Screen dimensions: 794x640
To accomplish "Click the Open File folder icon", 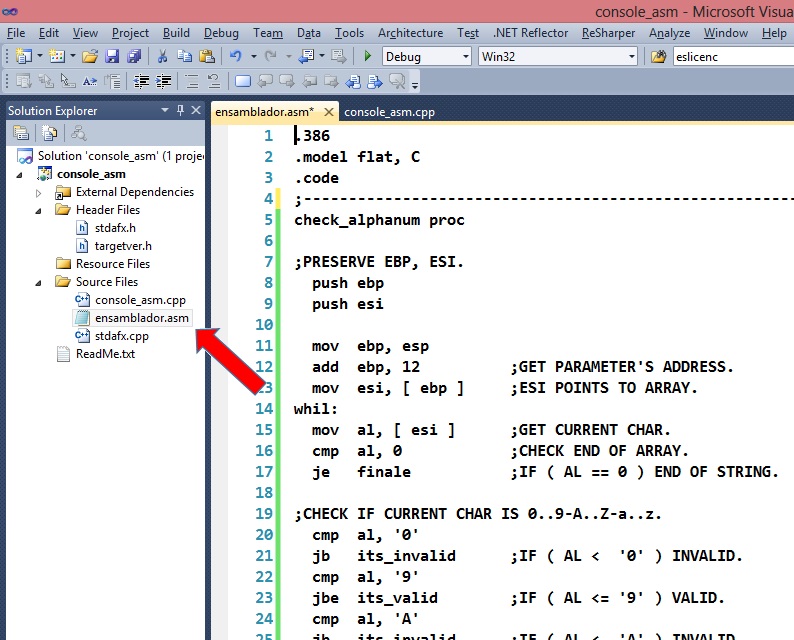I will pyautogui.click(x=90, y=57).
